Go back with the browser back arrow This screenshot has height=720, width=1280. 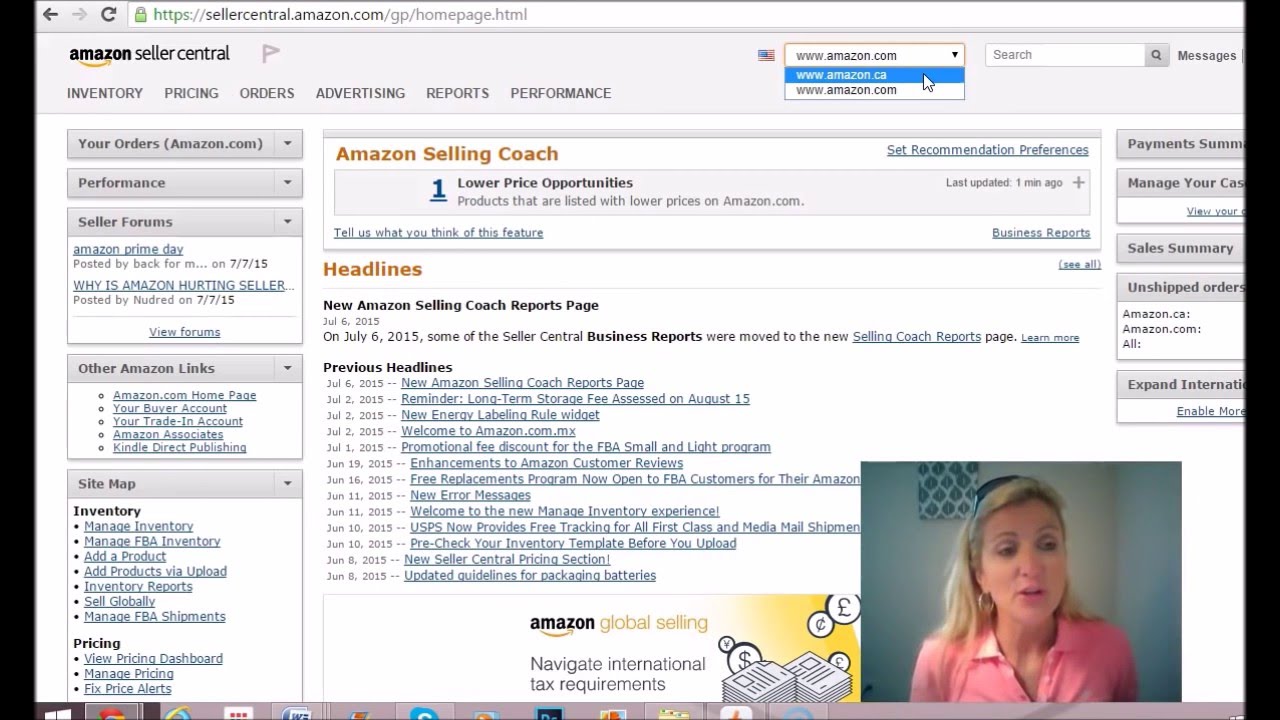(50, 14)
